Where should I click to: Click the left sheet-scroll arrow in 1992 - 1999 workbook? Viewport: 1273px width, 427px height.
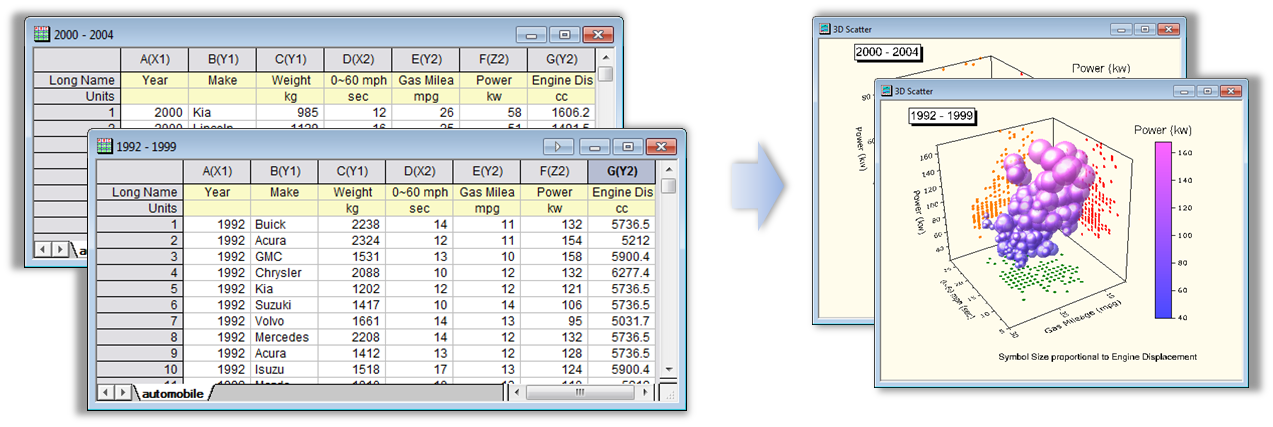point(106,393)
